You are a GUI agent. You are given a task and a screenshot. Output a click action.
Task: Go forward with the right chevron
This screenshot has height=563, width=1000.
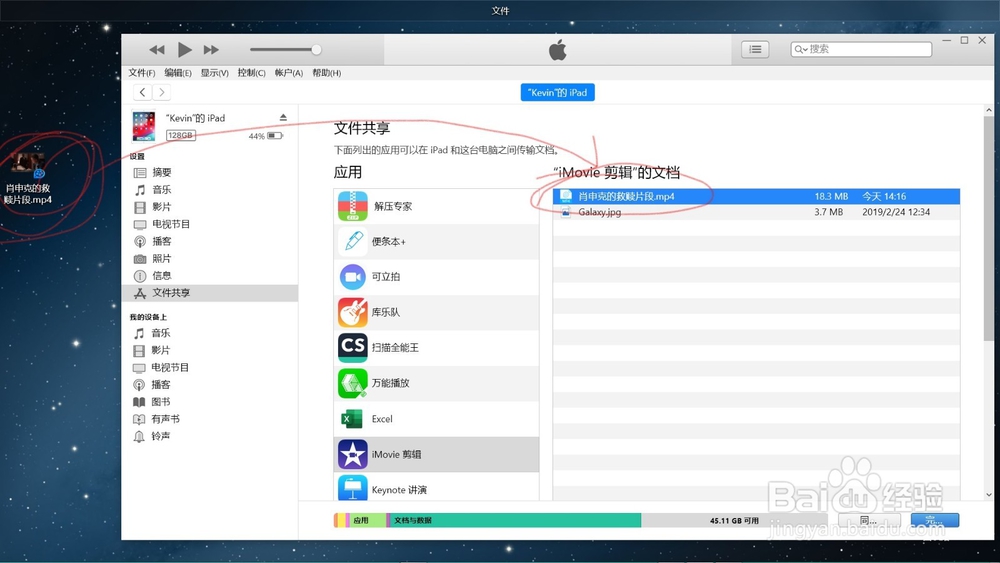click(161, 92)
